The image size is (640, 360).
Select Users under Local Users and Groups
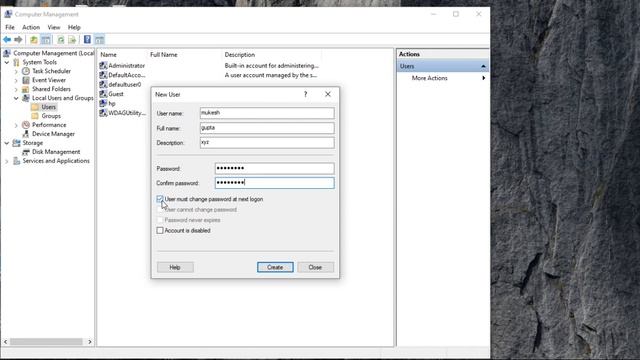(x=48, y=107)
